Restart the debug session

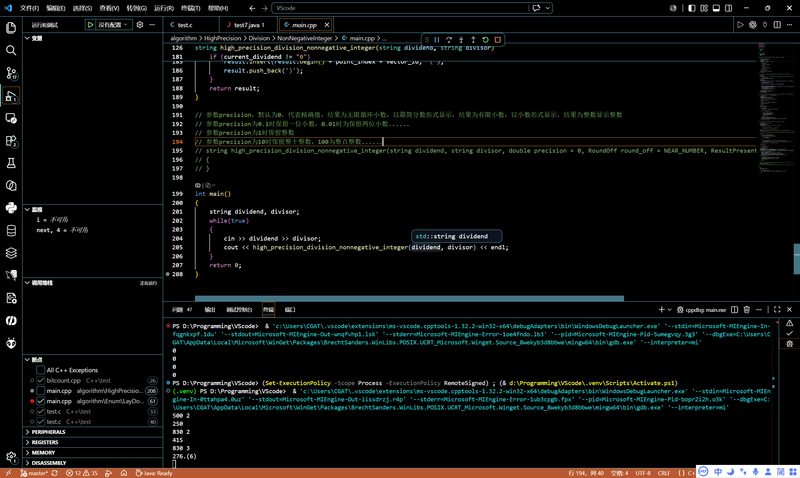point(486,39)
